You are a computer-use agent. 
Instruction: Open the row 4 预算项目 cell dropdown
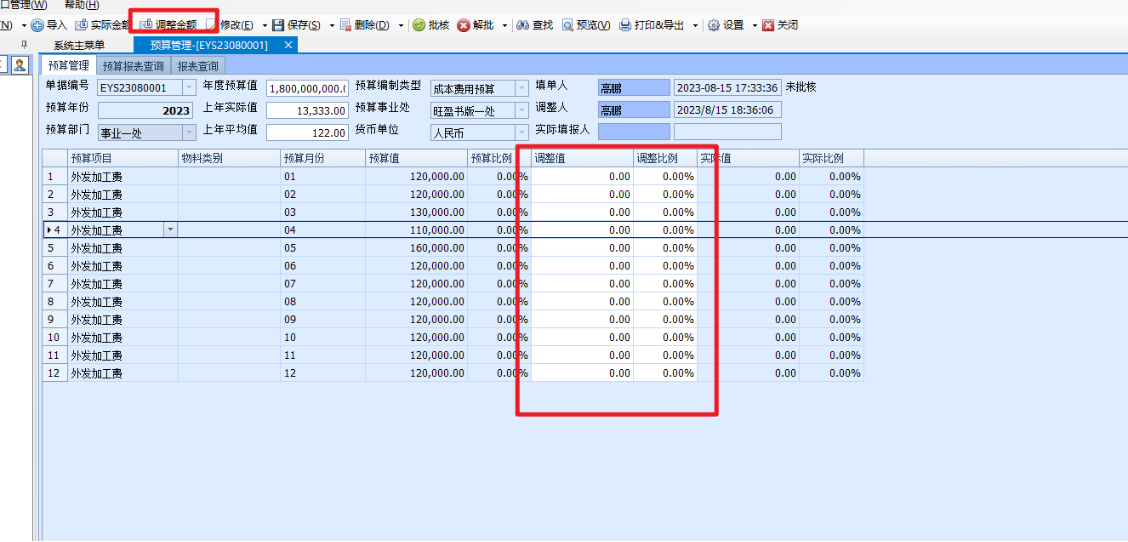(x=170, y=230)
